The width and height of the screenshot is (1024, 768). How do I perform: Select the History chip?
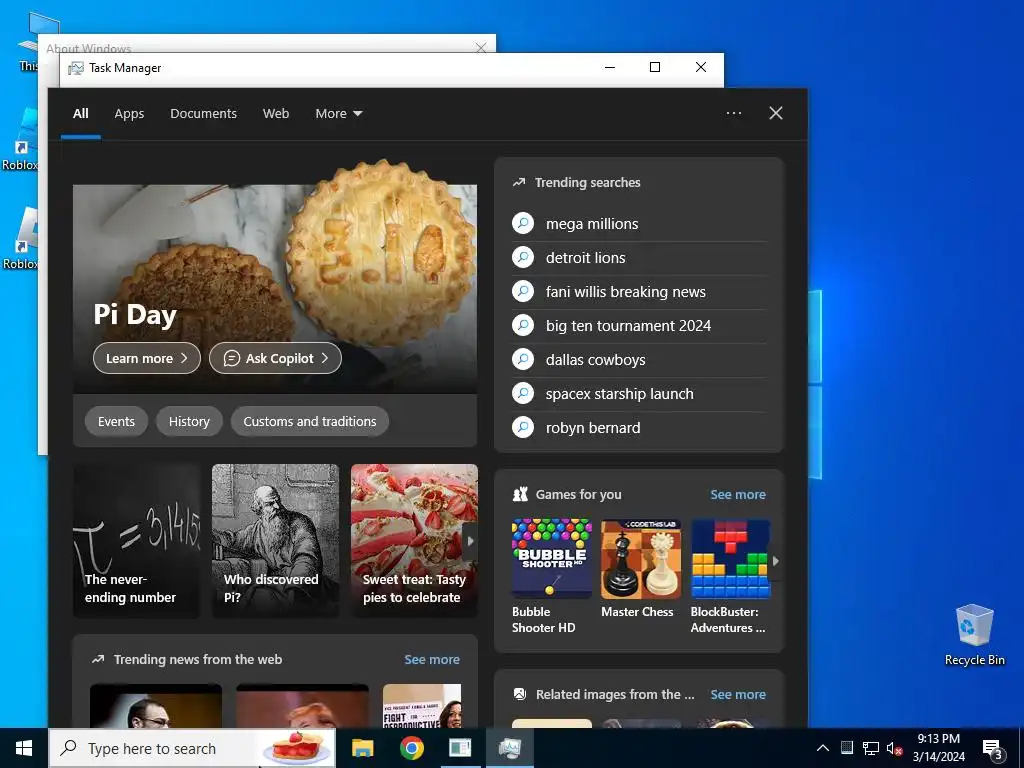(189, 421)
